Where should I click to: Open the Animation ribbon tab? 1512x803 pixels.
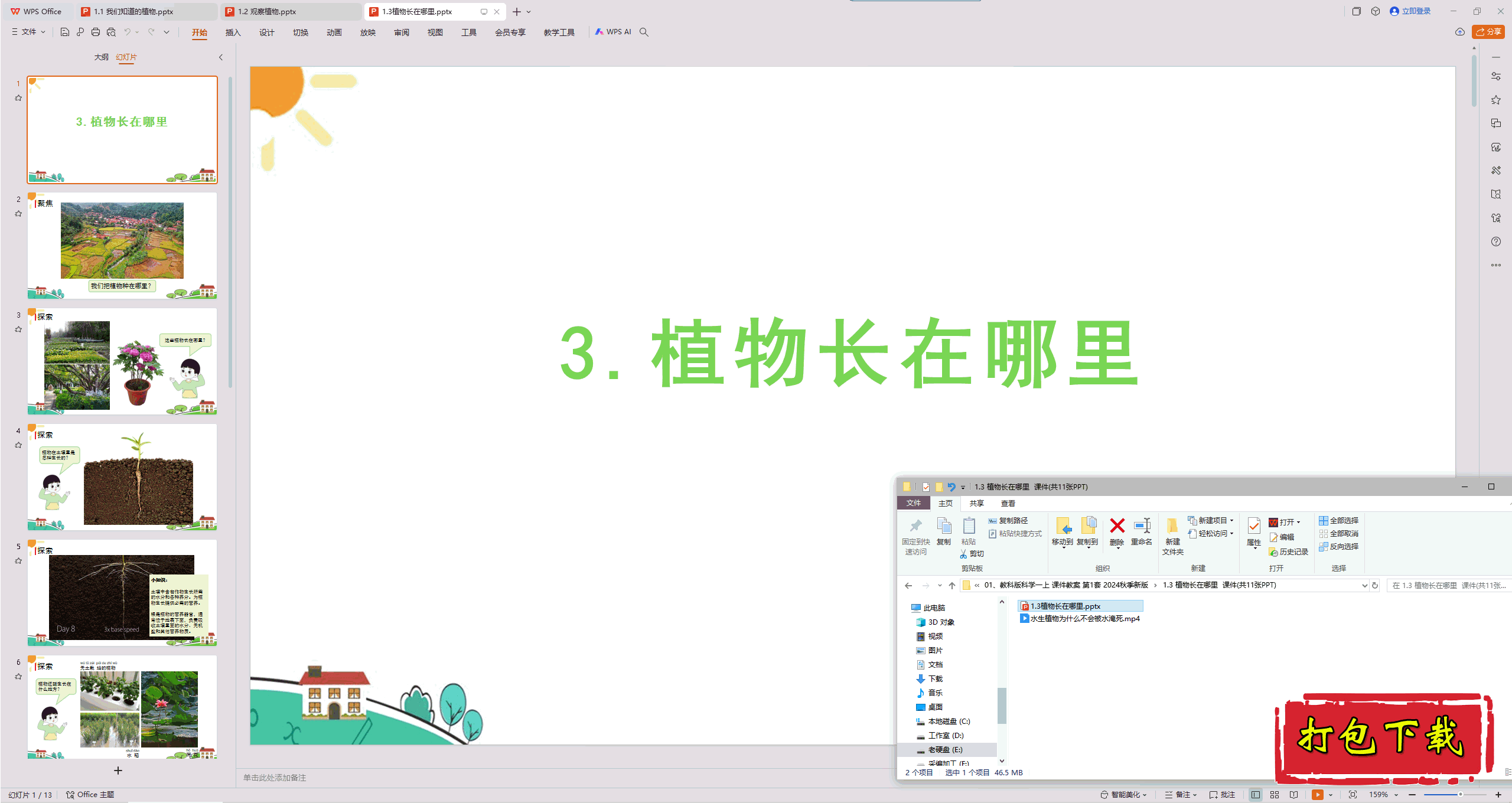pyautogui.click(x=334, y=32)
